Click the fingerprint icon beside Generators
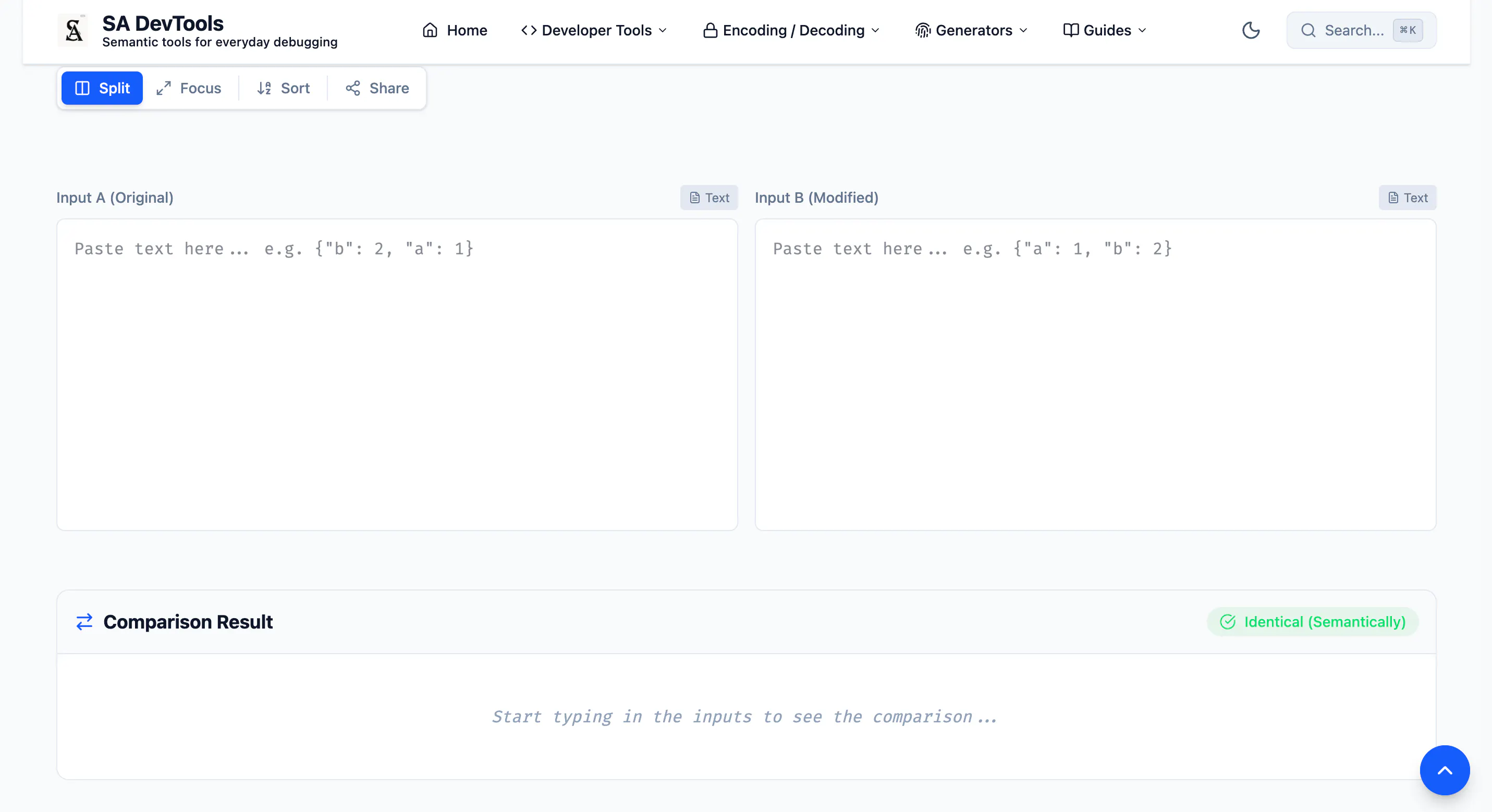 [x=923, y=30]
